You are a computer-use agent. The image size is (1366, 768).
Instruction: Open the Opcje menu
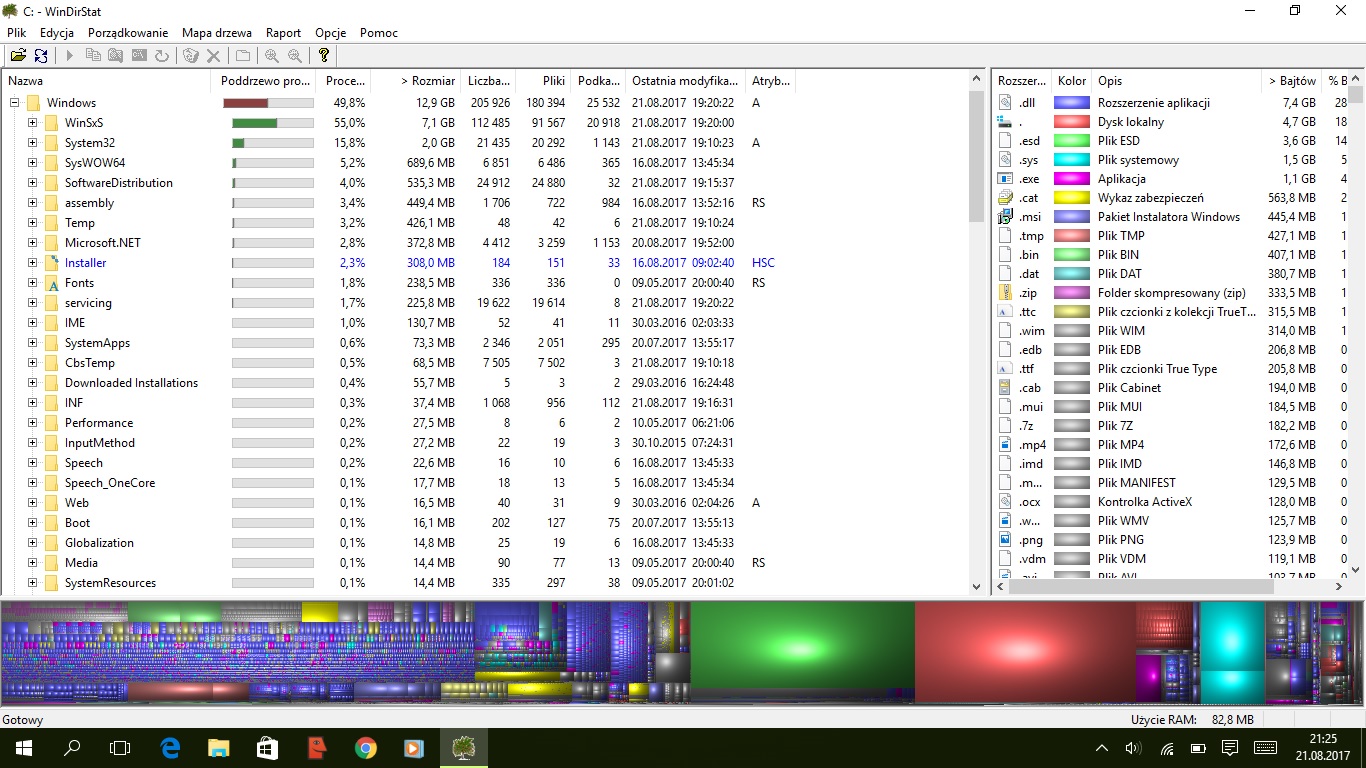(x=331, y=33)
